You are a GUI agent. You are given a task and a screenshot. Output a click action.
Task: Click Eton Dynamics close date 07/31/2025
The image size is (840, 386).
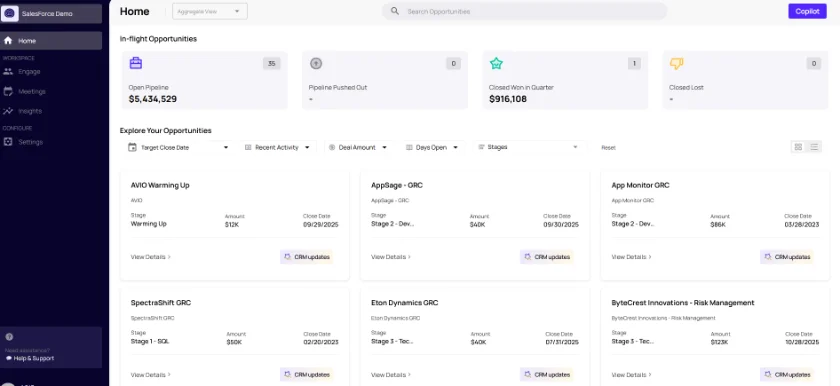(x=562, y=342)
